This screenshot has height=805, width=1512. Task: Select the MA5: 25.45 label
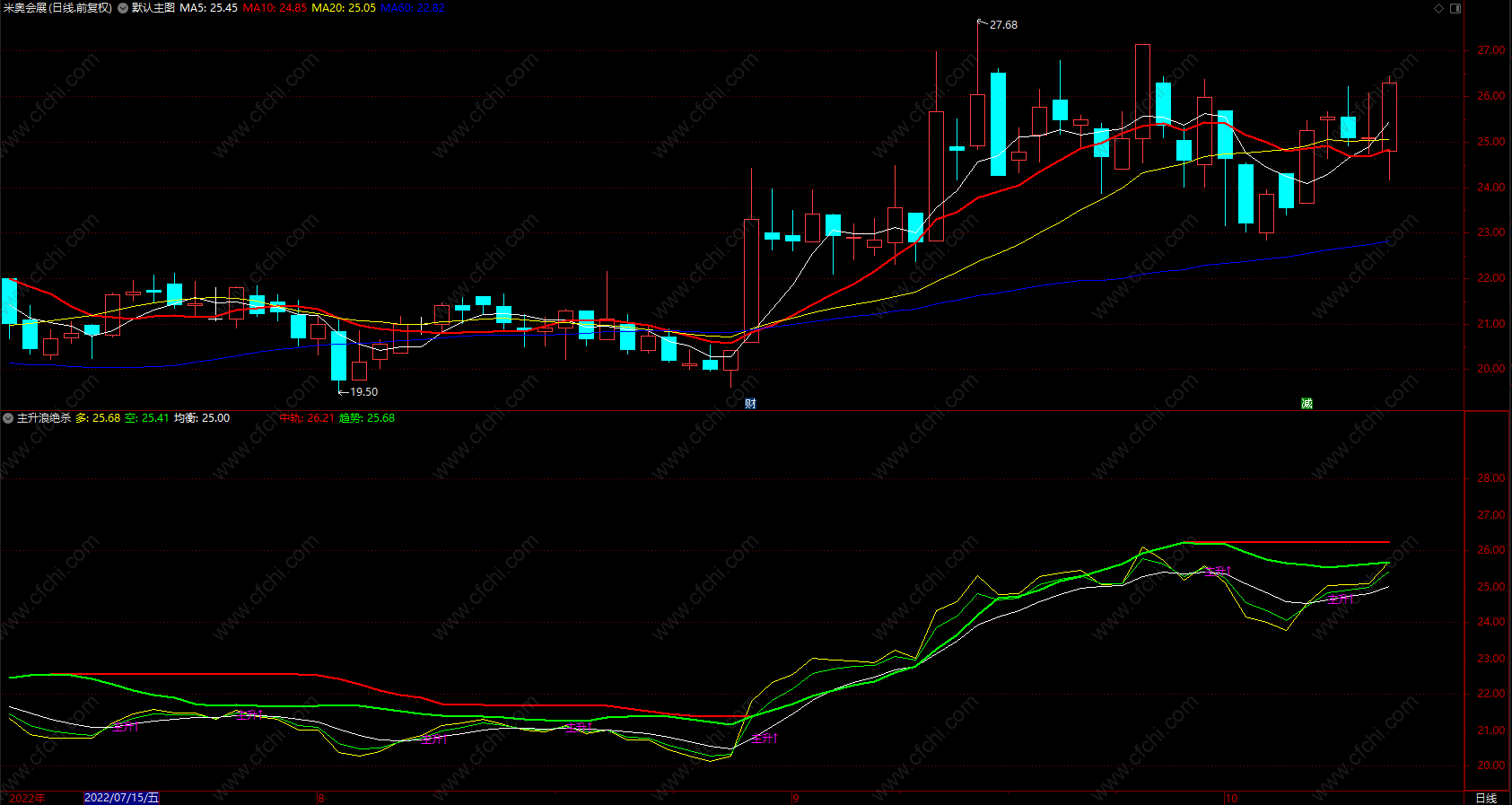[x=208, y=8]
